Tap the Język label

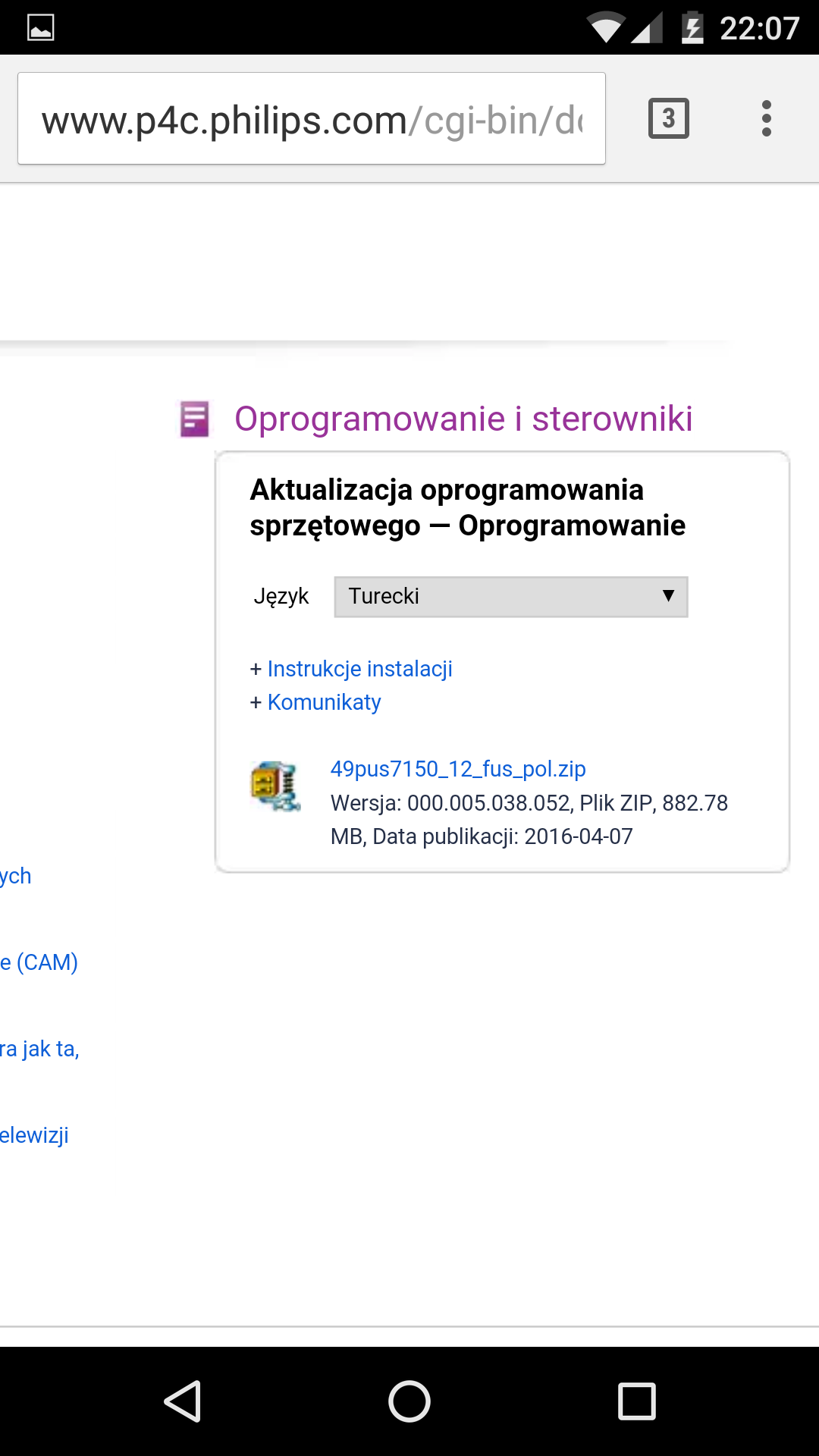(x=281, y=597)
